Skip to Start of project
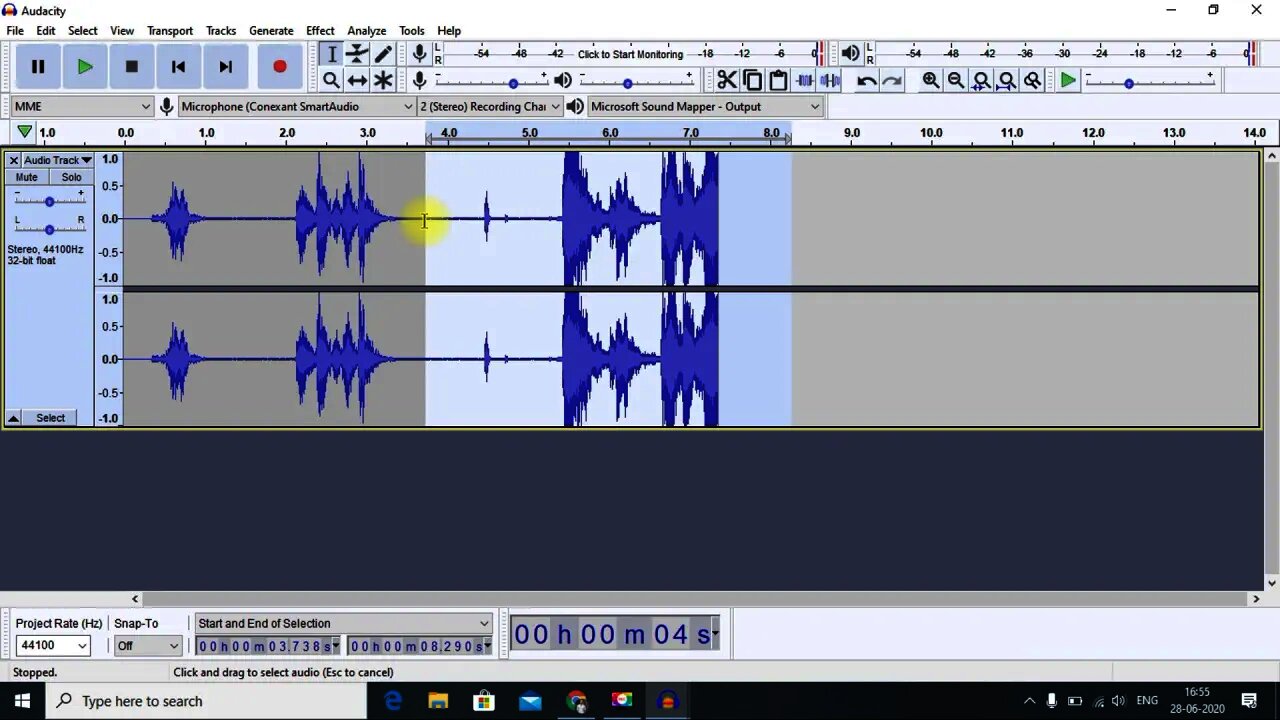Viewport: 1280px width, 720px height. (x=178, y=67)
